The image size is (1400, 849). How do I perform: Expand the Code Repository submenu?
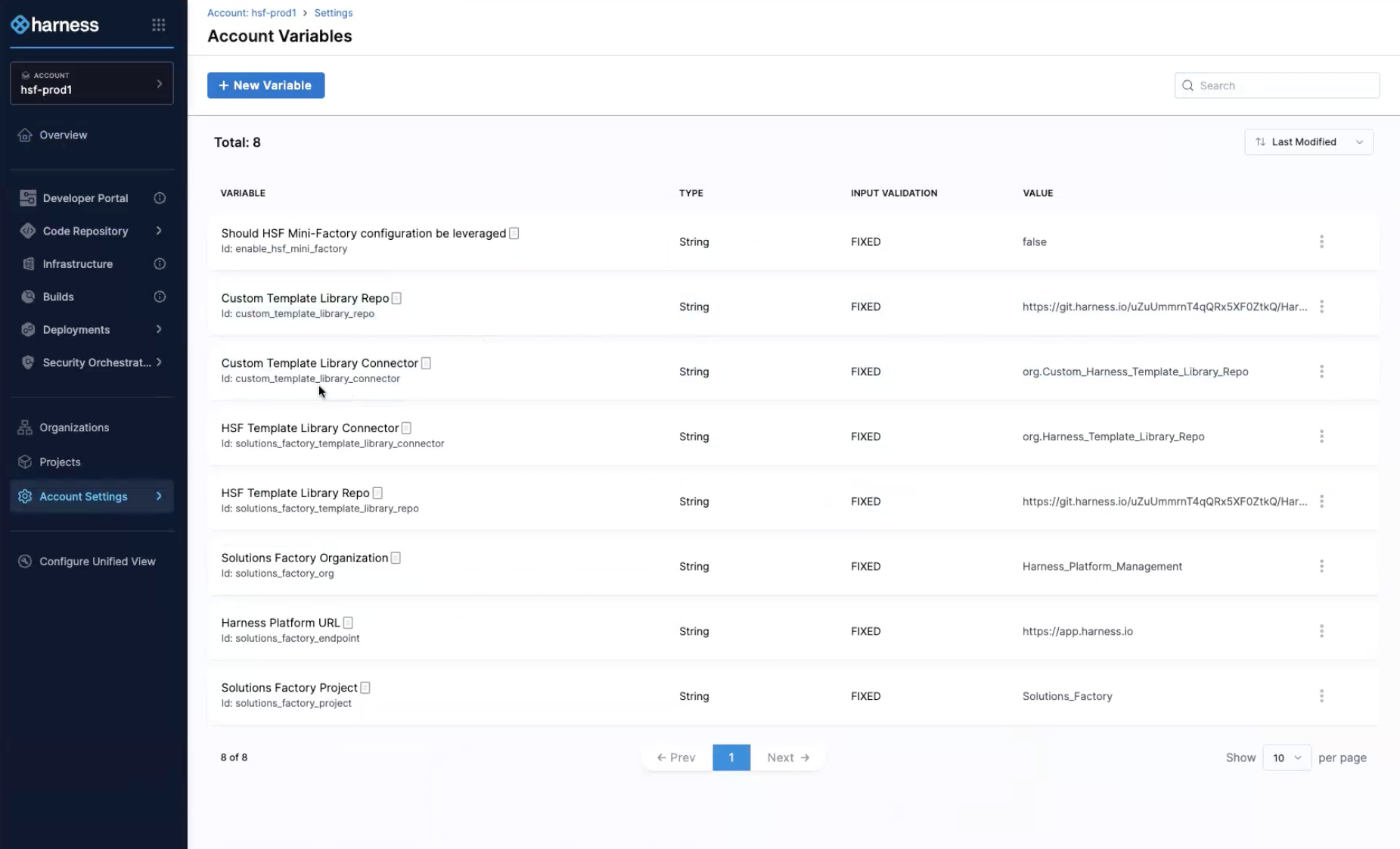(x=159, y=231)
